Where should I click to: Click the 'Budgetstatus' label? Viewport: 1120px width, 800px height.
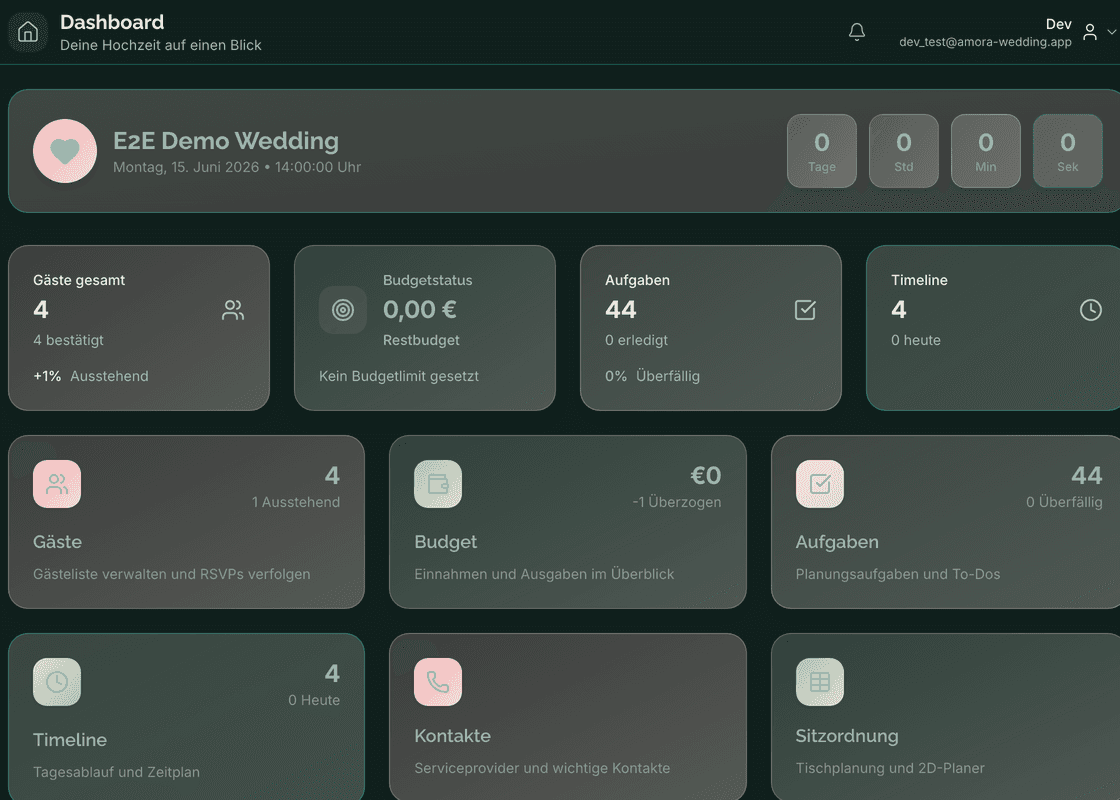coord(428,280)
